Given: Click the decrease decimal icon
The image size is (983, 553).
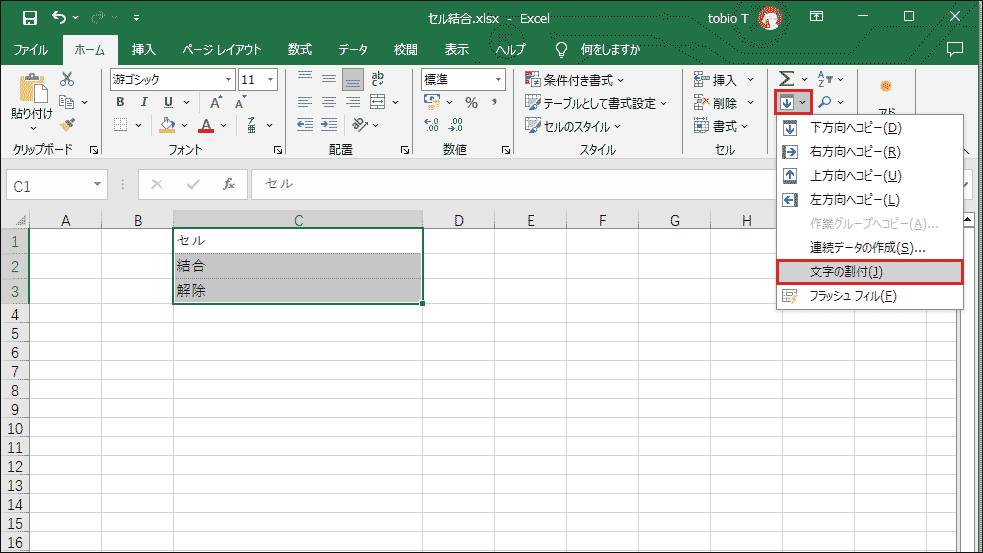Looking at the screenshot, I should [456, 125].
